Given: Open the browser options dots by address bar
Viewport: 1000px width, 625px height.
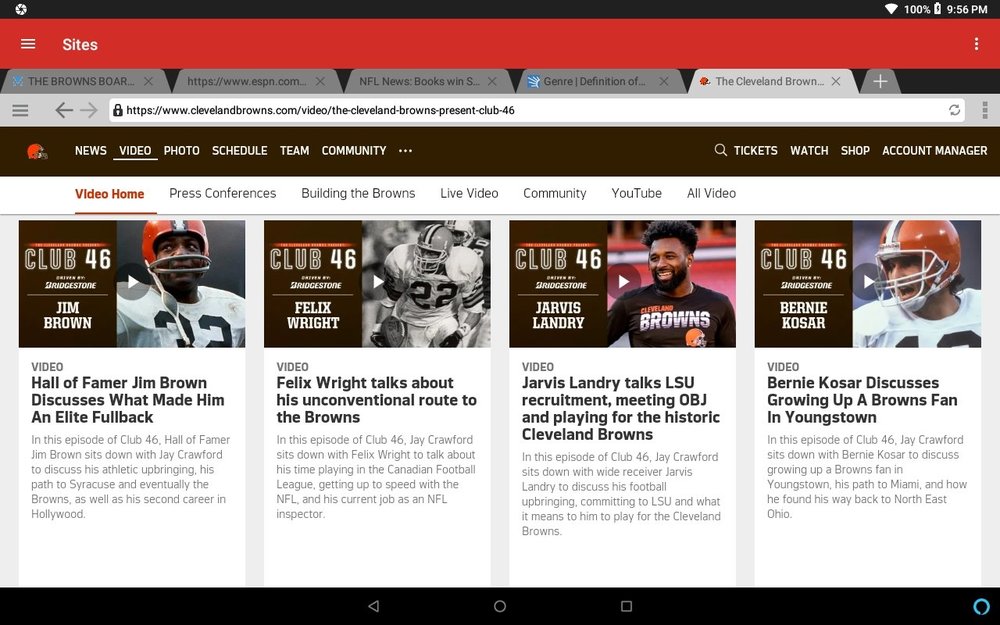Looking at the screenshot, I should point(985,110).
